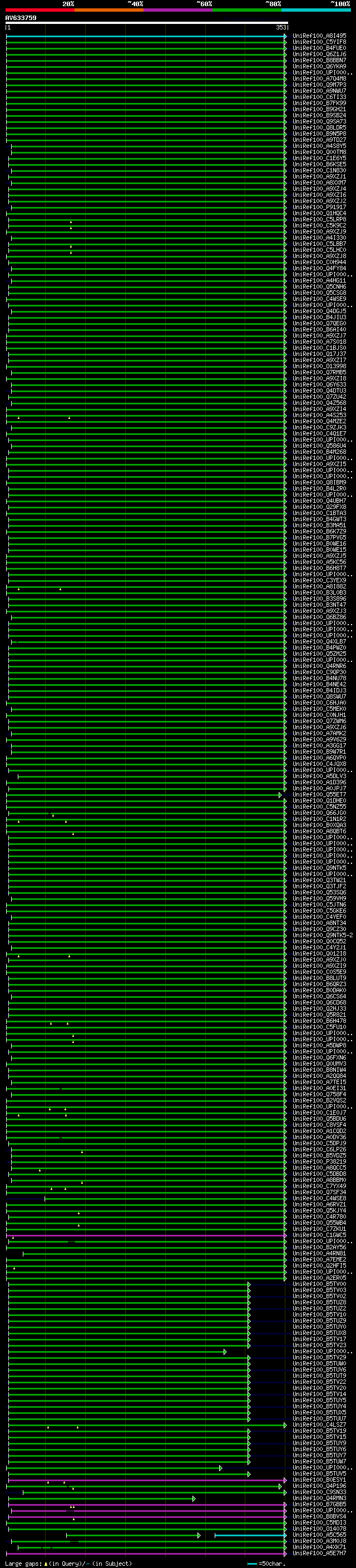This screenshot has height=1568, width=356.
Task: Open hit UniRef100_Q6Z1J6
Action: point(319,54)
